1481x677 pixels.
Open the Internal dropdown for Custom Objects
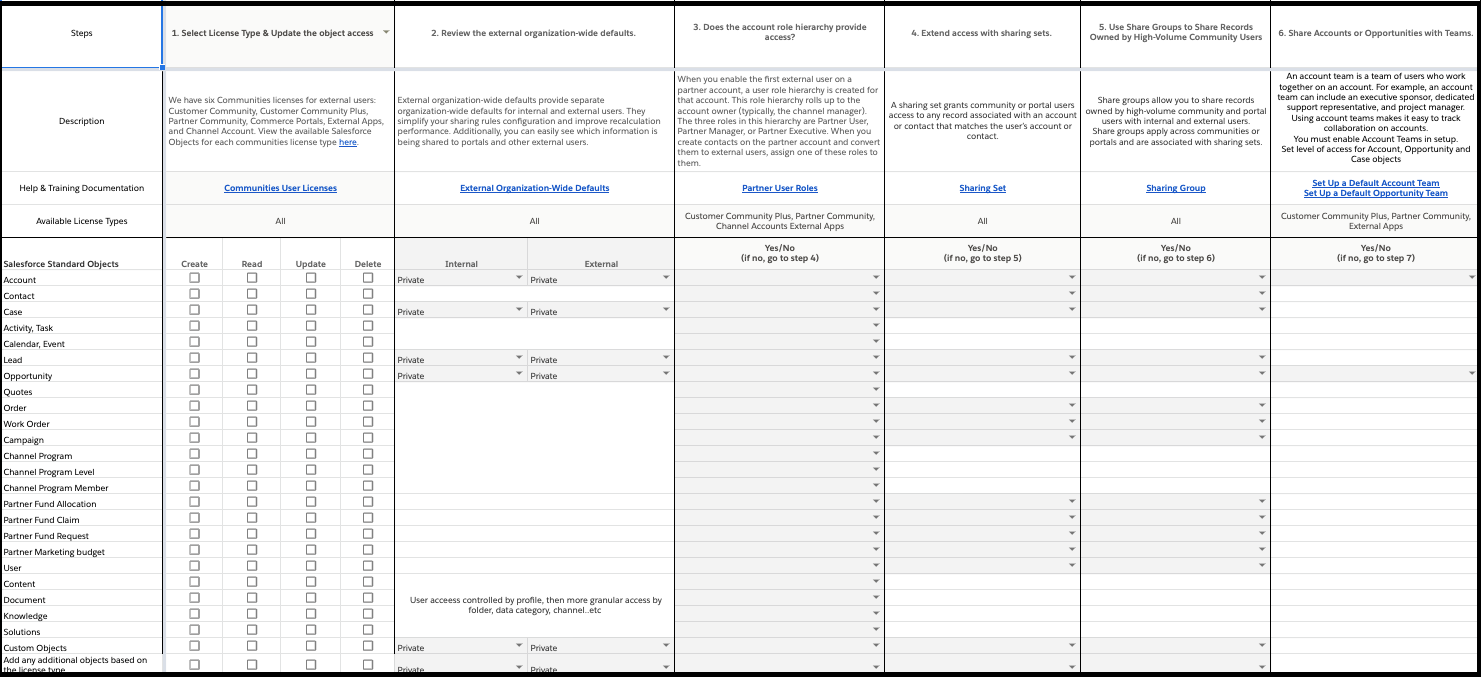[519, 647]
